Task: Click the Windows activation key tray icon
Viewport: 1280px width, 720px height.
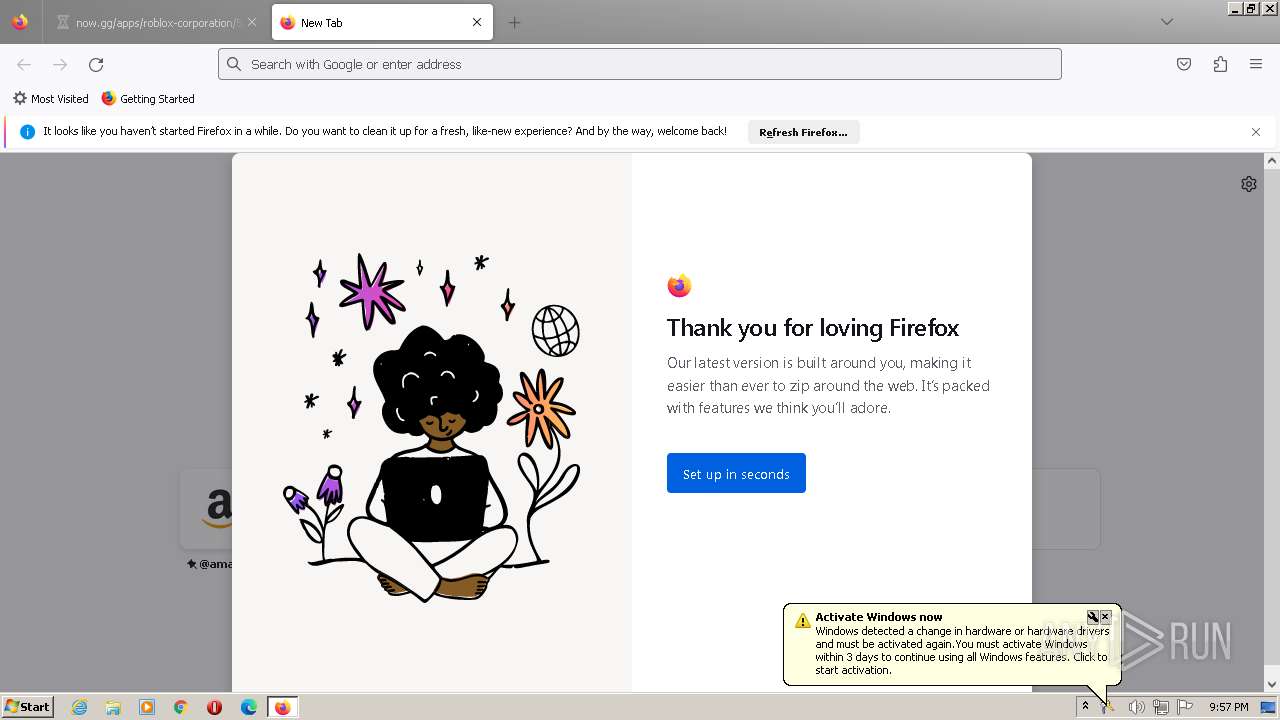Action: (x=1109, y=707)
